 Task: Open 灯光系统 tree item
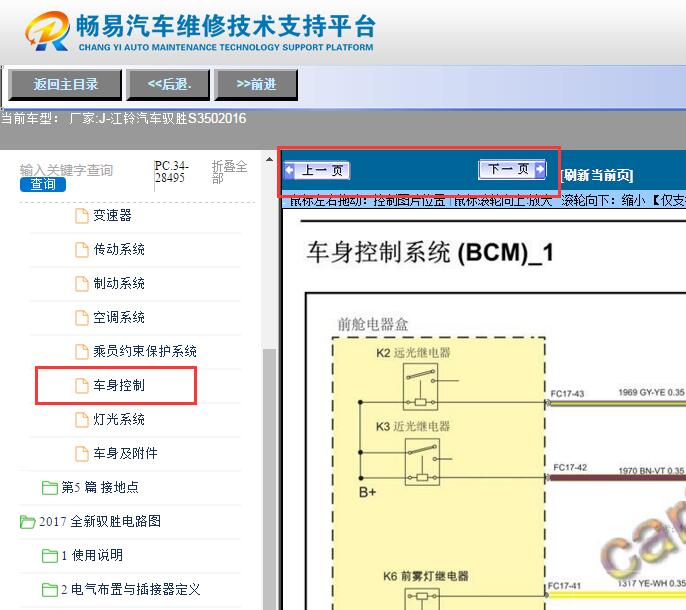point(119,419)
